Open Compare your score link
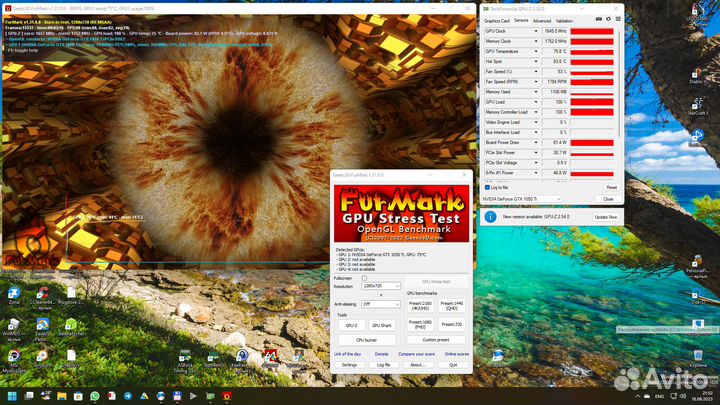The width and height of the screenshot is (720, 405). point(416,354)
